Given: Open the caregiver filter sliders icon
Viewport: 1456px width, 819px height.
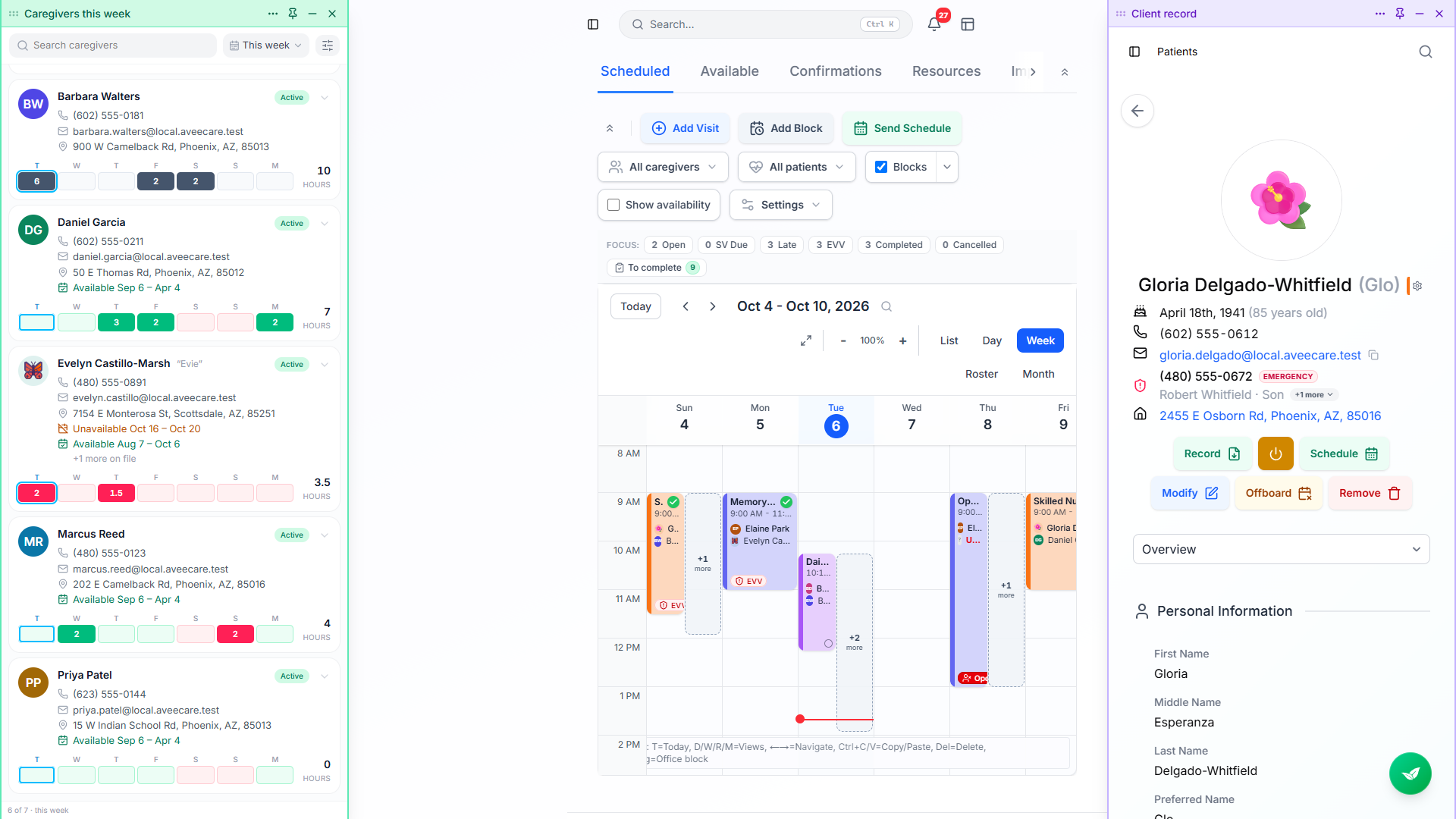Looking at the screenshot, I should coord(328,45).
